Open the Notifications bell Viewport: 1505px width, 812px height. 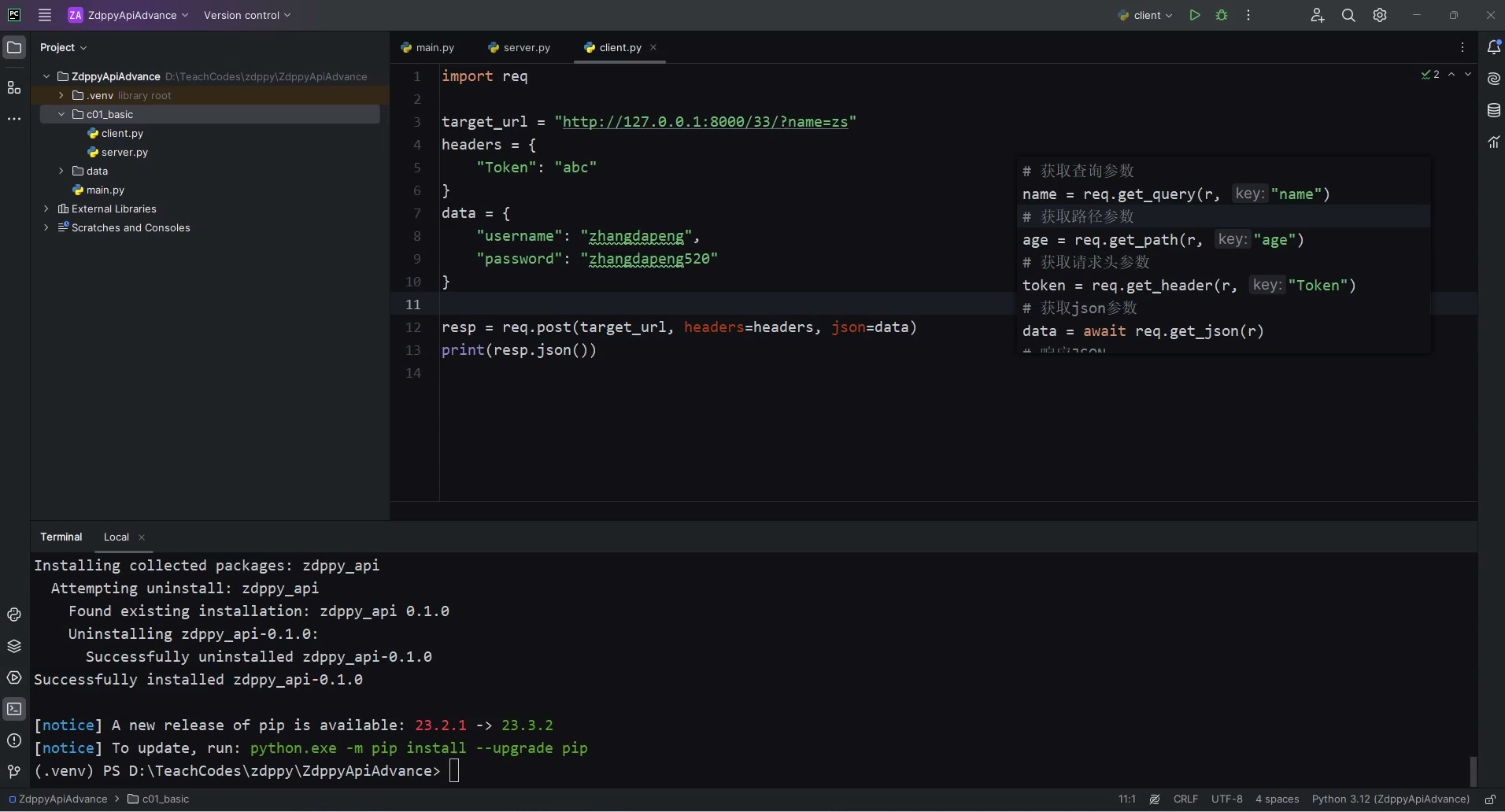(x=1493, y=47)
